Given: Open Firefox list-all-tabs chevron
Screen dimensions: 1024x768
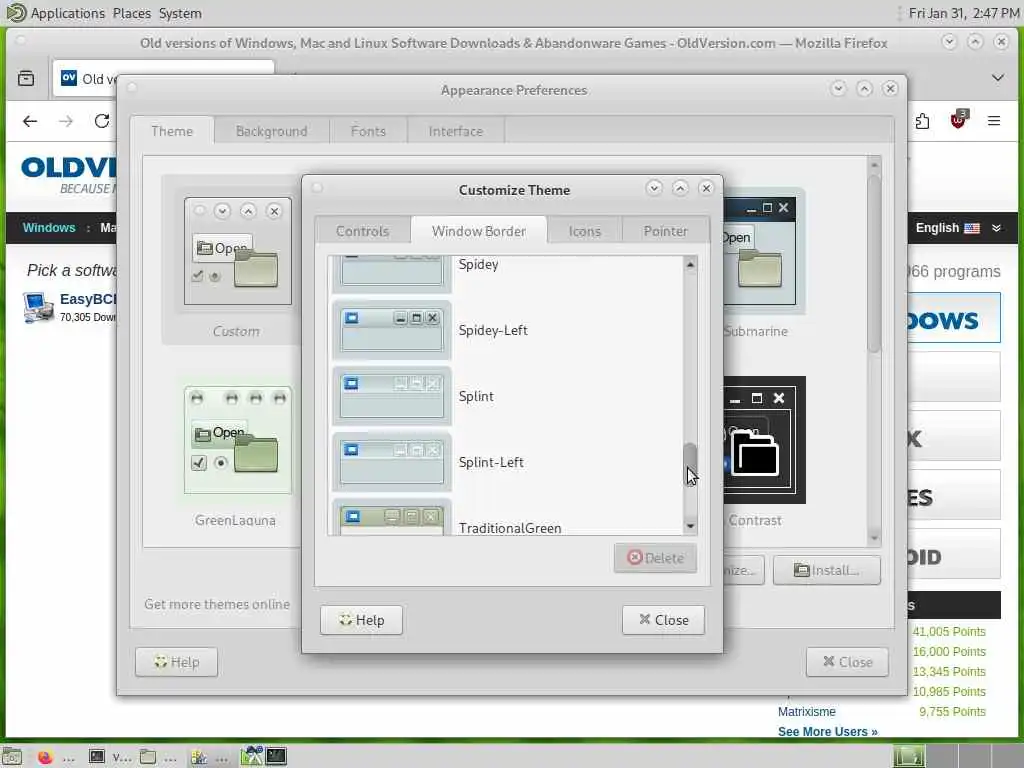Looking at the screenshot, I should [x=998, y=78].
